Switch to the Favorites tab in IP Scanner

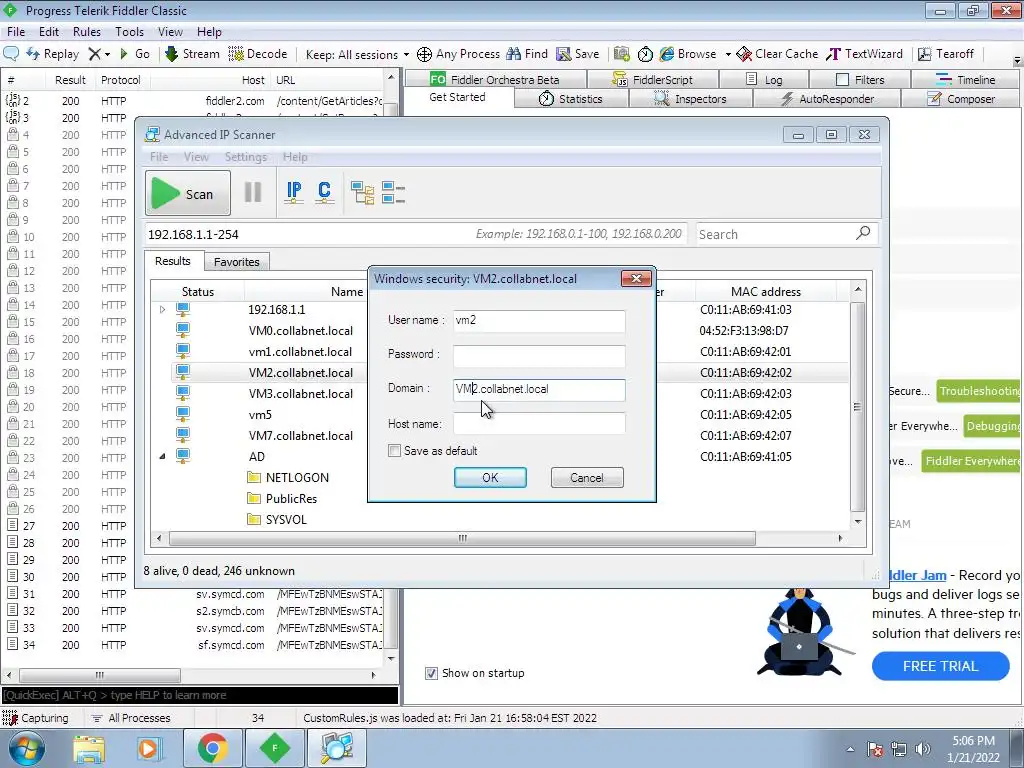point(236,262)
